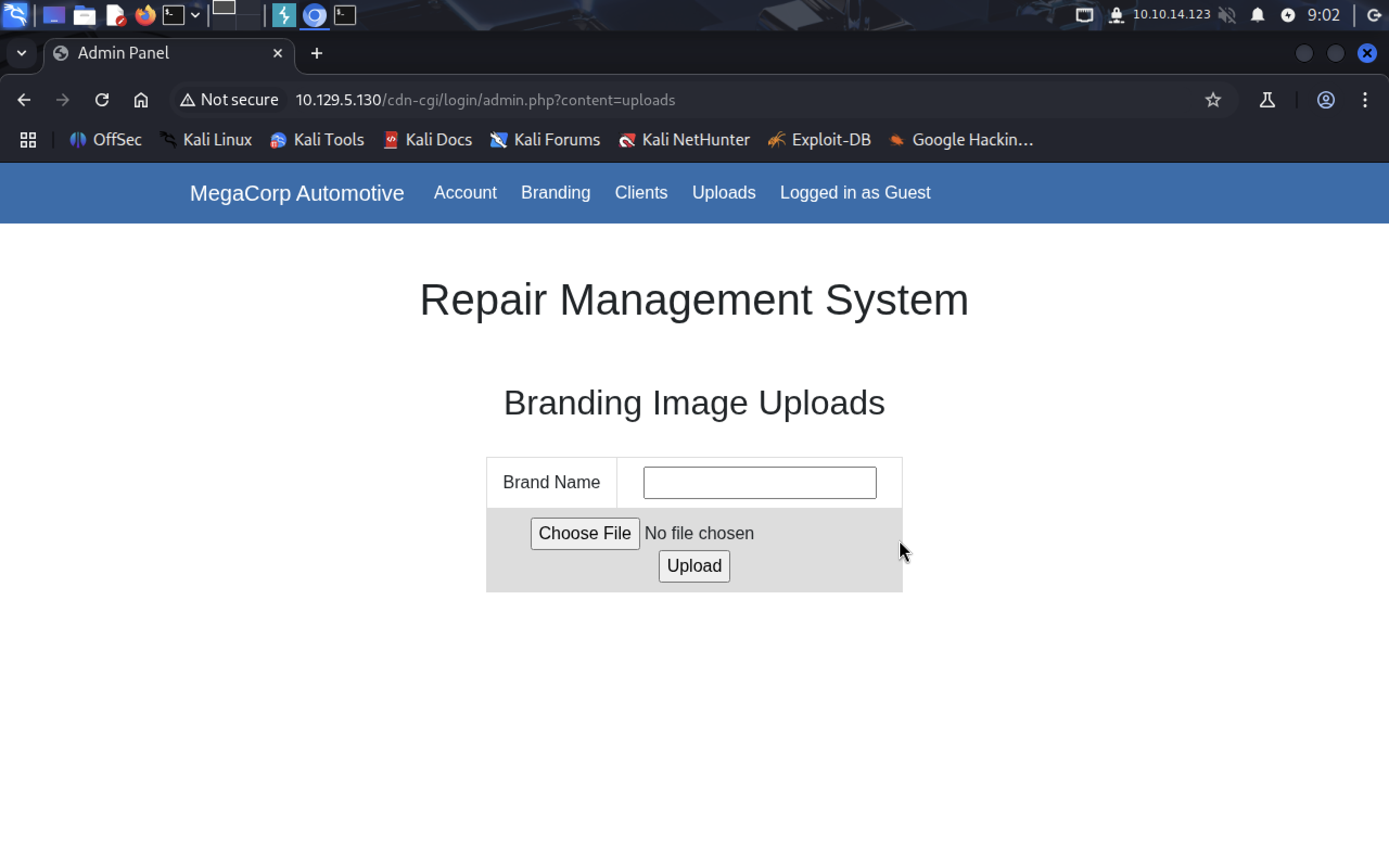Close the Admin Panel tab
Image resolution: width=1389 pixels, height=868 pixels.
pyautogui.click(x=278, y=53)
